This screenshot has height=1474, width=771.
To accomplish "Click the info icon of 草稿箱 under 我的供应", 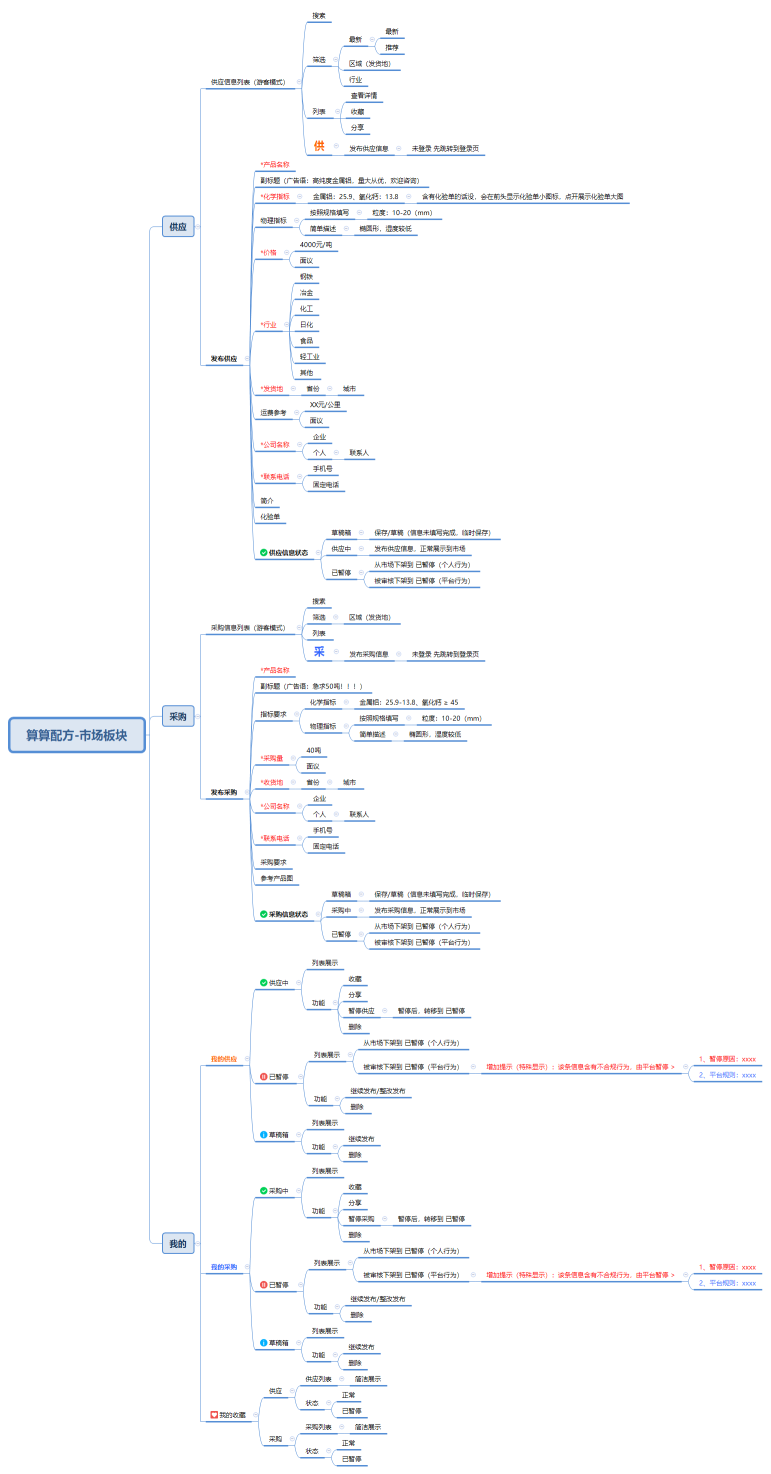I will click(x=264, y=1135).
